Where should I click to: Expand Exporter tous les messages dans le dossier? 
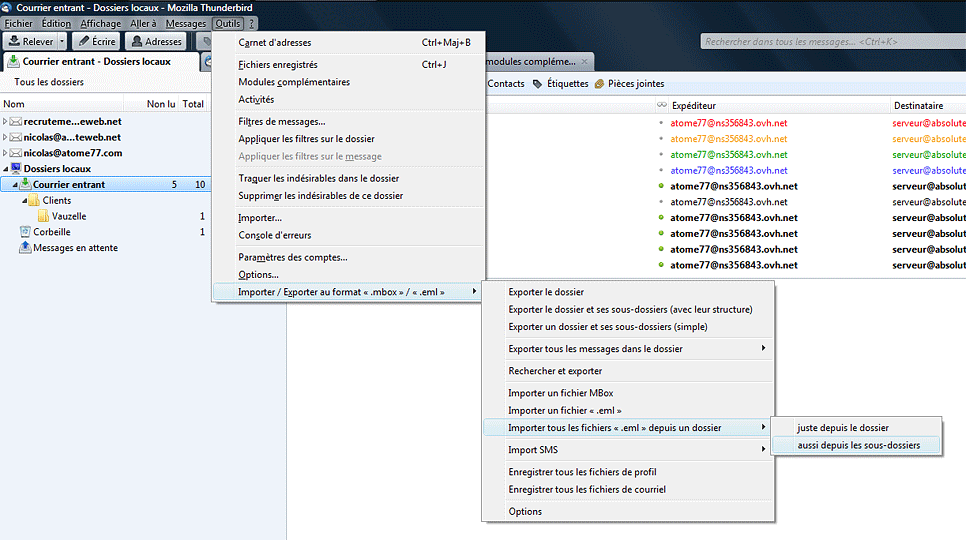tap(628, 349)
